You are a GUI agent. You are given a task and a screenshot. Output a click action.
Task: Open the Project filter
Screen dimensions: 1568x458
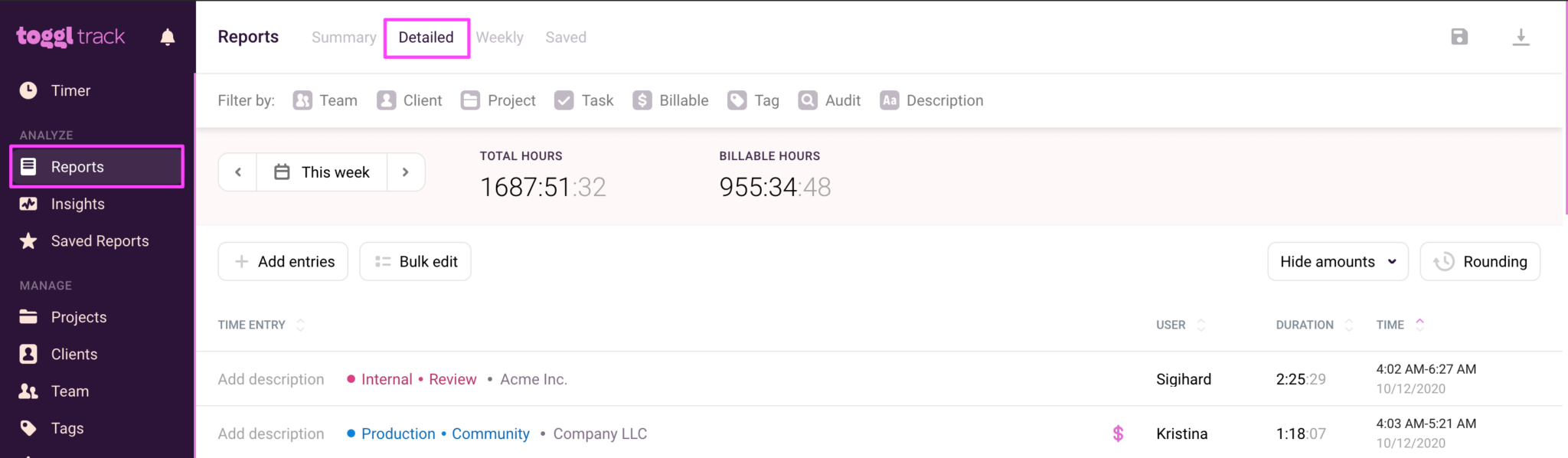[x=498, y=100]
